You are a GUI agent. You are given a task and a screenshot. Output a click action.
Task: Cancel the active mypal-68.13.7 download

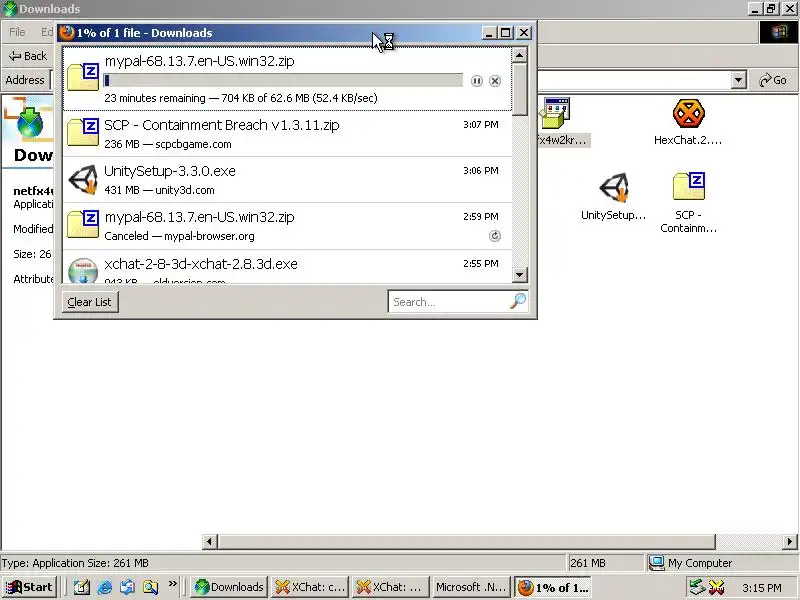[x=495, y=81]
